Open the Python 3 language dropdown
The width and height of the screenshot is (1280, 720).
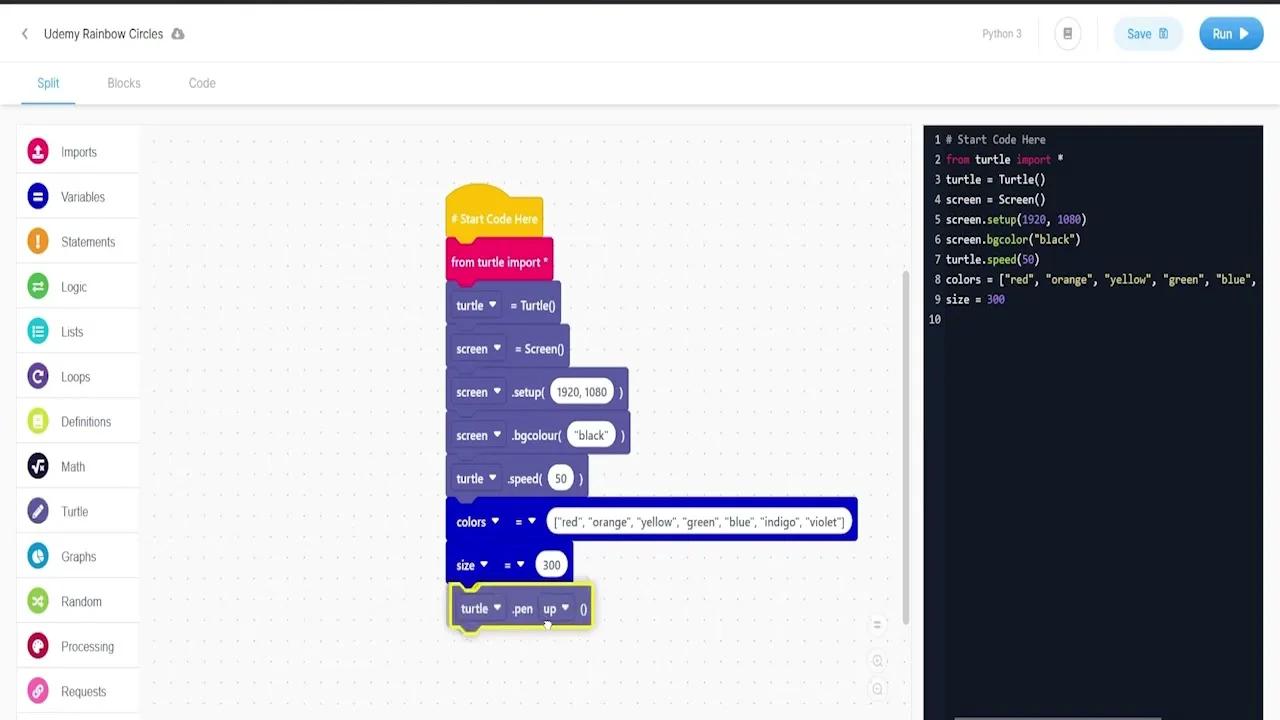pyautogui.click(x=1001, y=33)
